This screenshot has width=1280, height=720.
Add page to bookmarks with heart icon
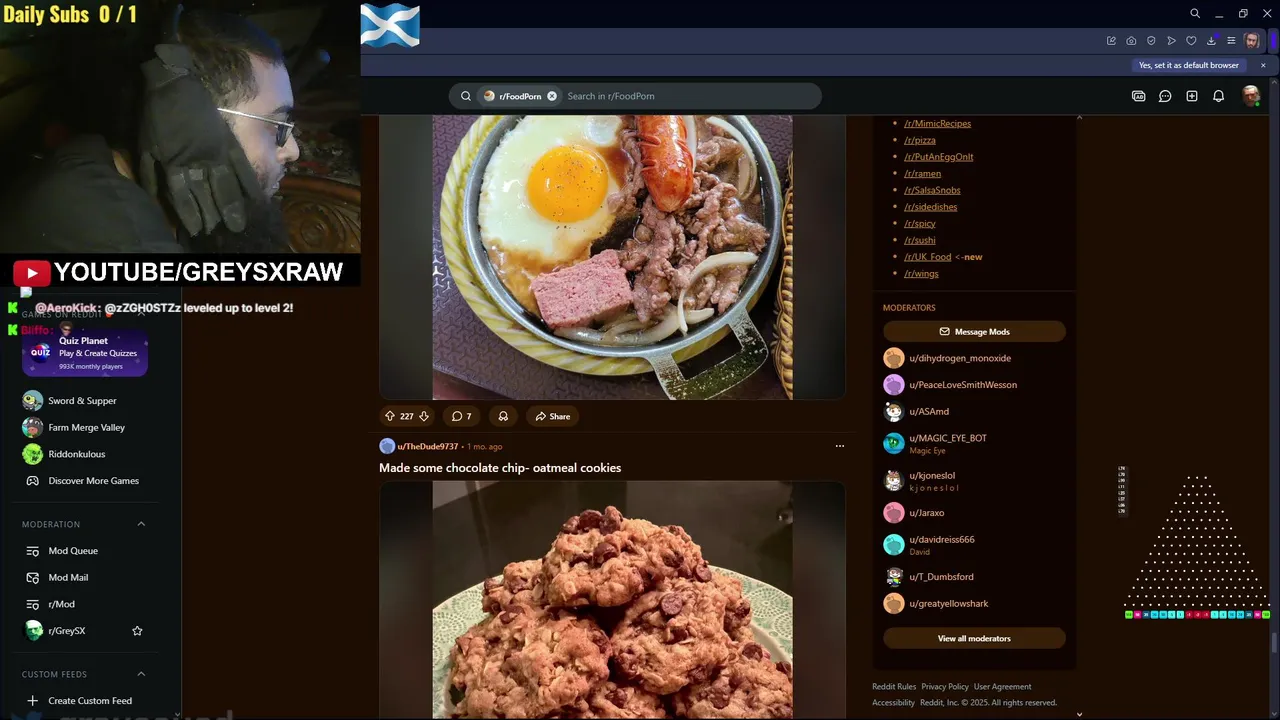click(1191, 41)
